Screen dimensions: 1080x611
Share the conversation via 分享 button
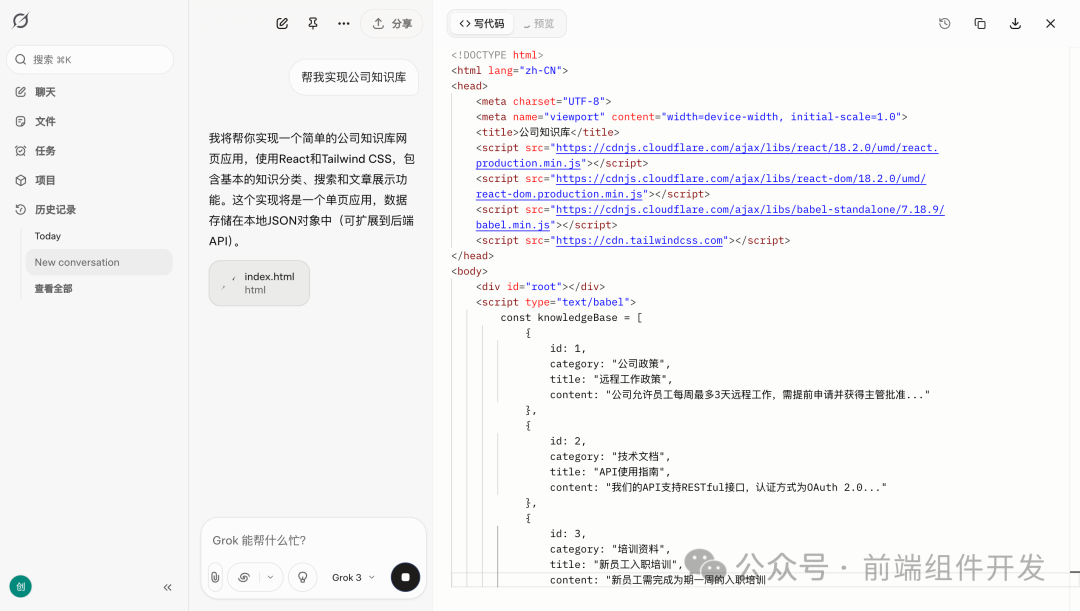coord(391,23)
